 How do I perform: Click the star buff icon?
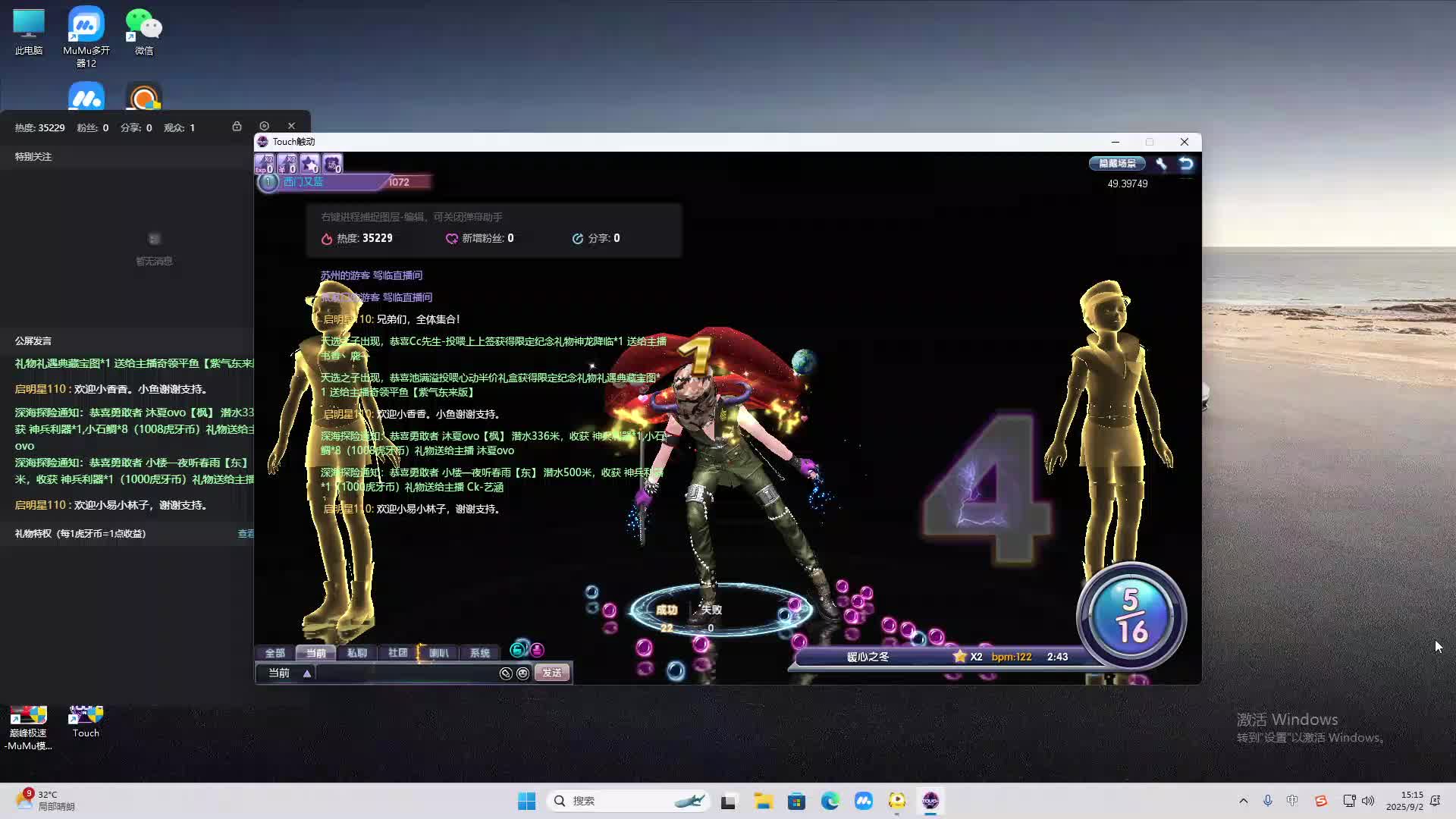pyautogui.click(x=309, y=164)
